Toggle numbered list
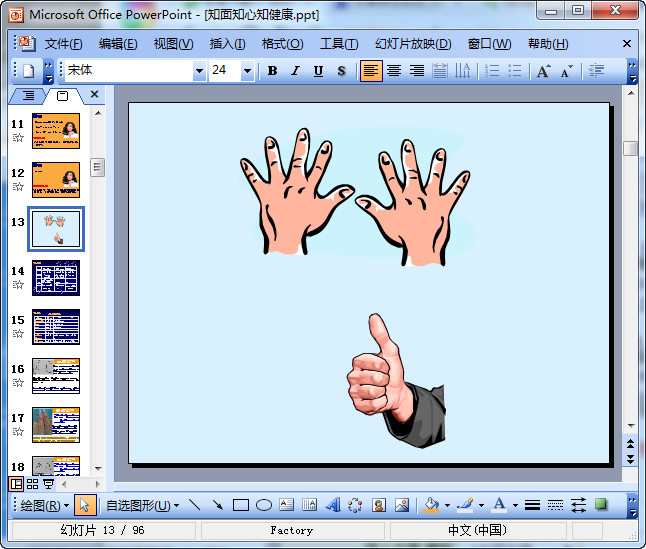The width and height of the screenshot is (646, 549). tap(492, 71)
